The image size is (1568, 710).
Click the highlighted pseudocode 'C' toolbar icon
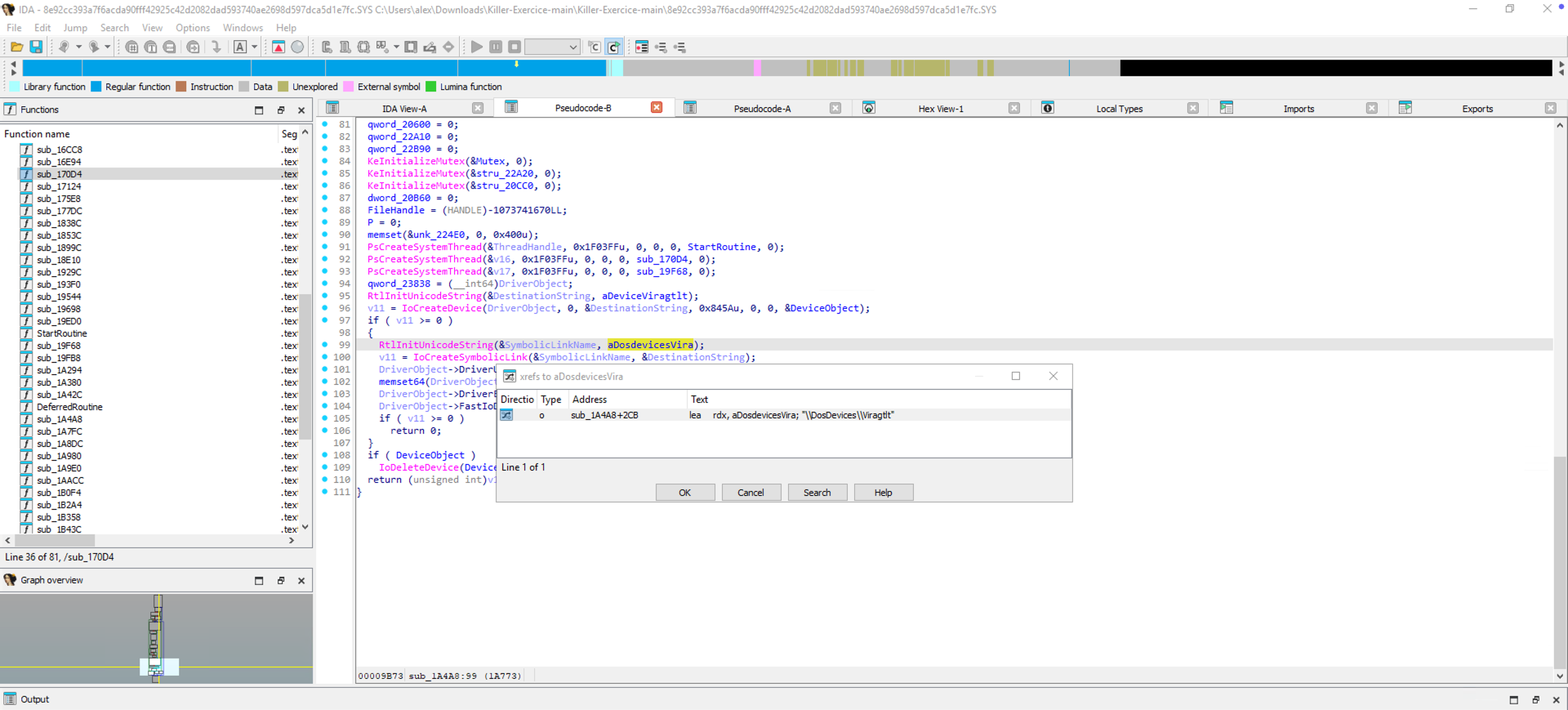click(x=614, y=47)
